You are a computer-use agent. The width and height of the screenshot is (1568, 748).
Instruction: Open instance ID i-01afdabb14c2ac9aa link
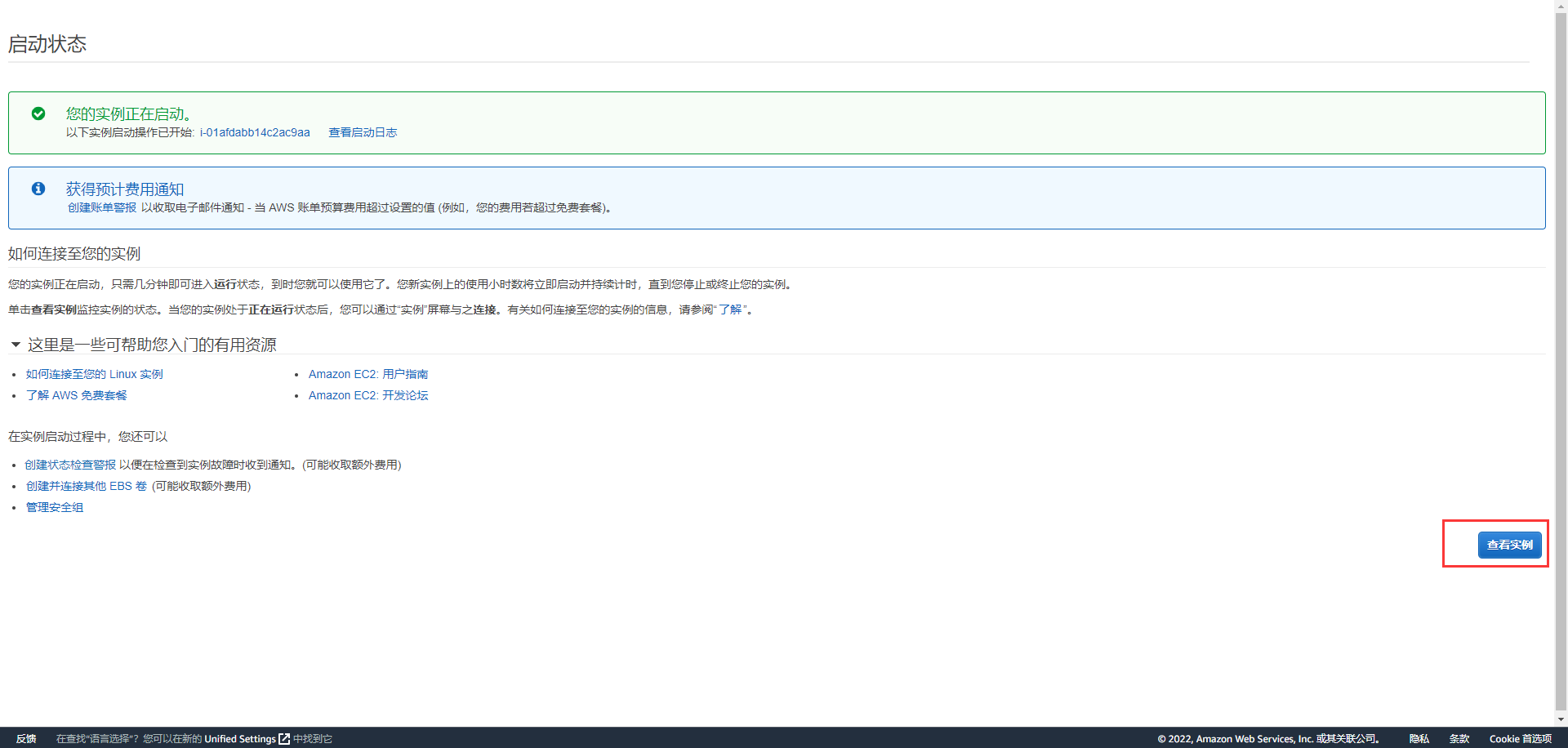tap(255, 132)
